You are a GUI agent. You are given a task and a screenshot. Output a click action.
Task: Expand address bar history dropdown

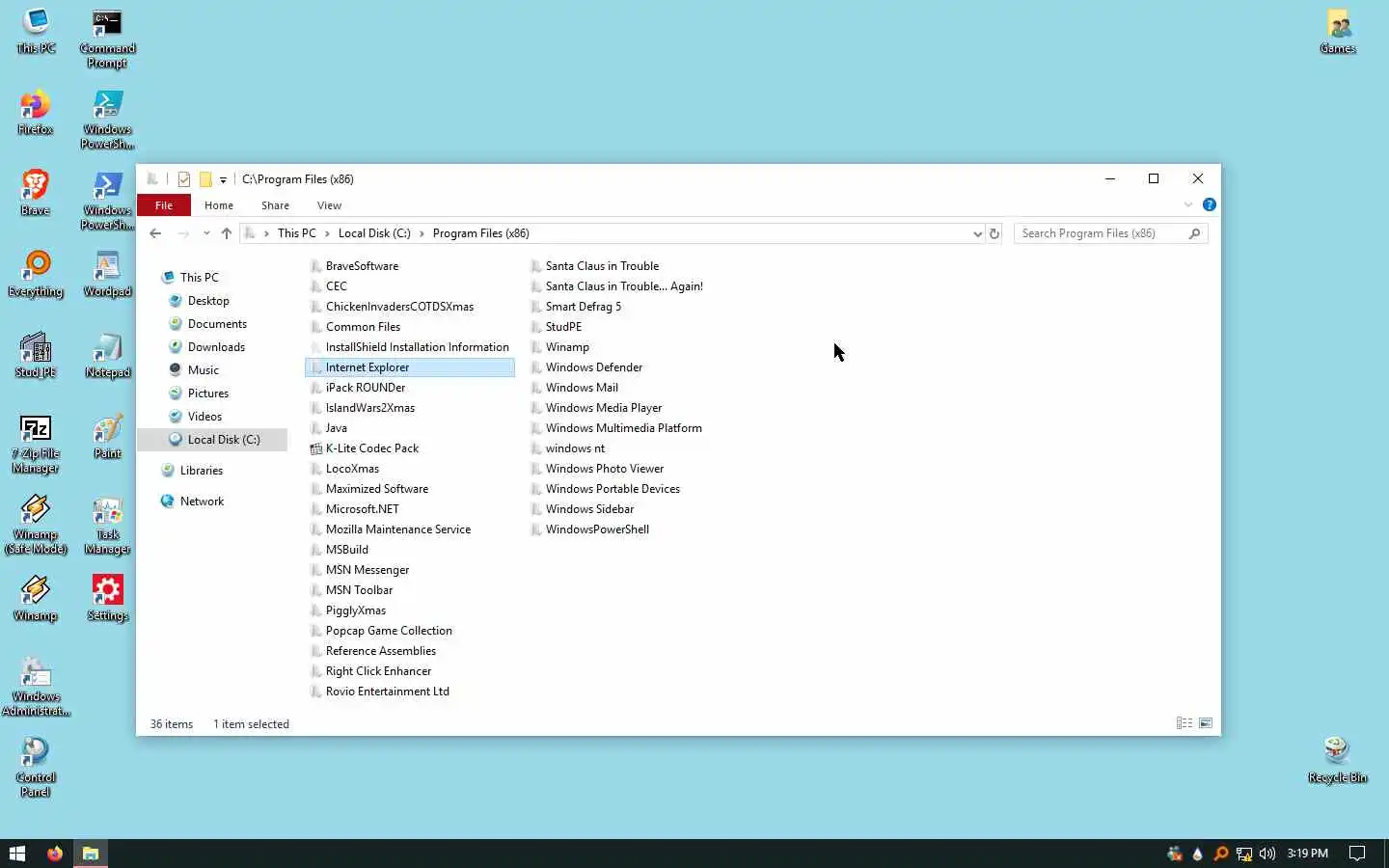coord(977,233)
